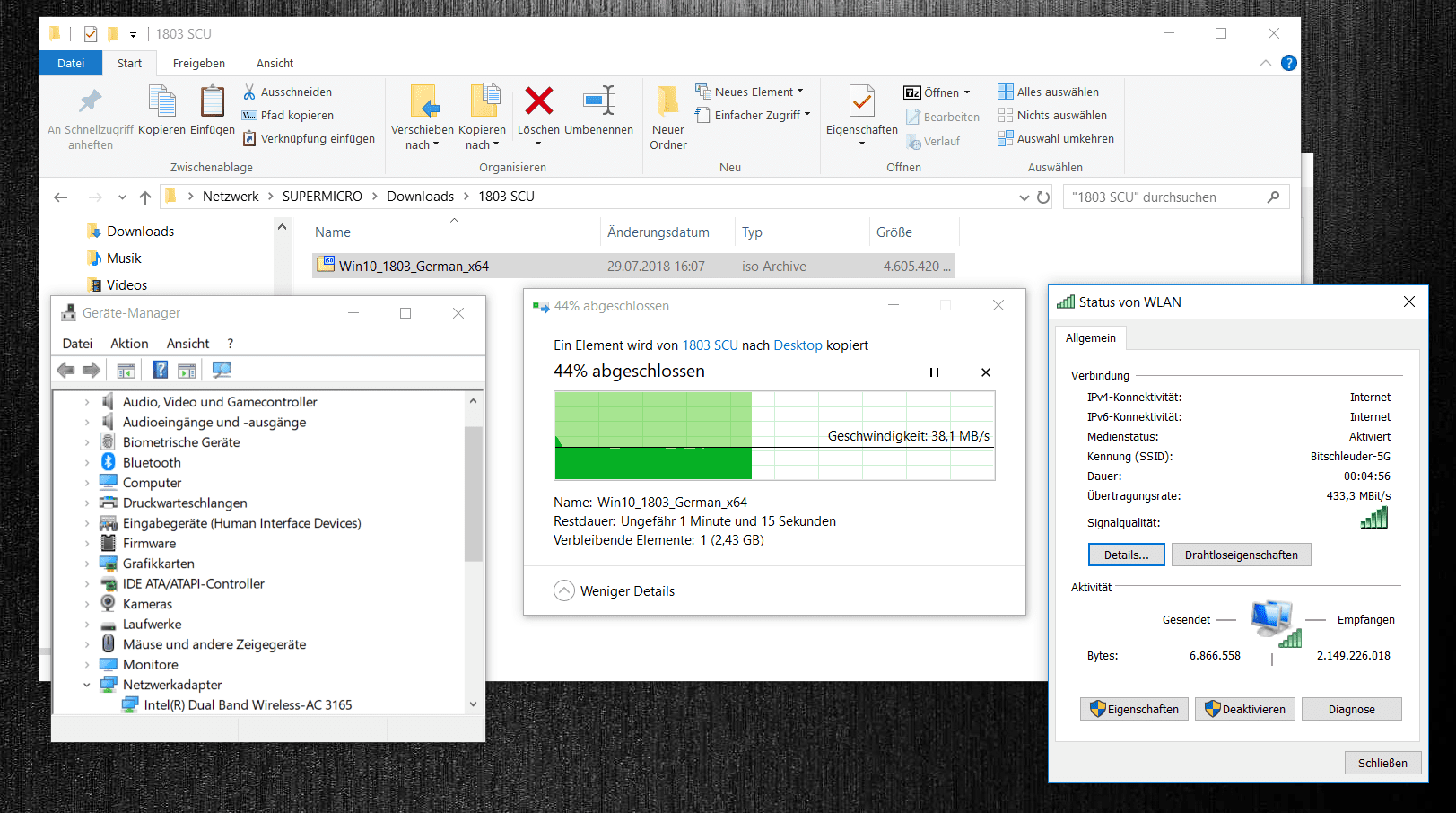1456x813 pixels.
Task: Click the copy progress speed graph
Action: (x=774, y=435)
